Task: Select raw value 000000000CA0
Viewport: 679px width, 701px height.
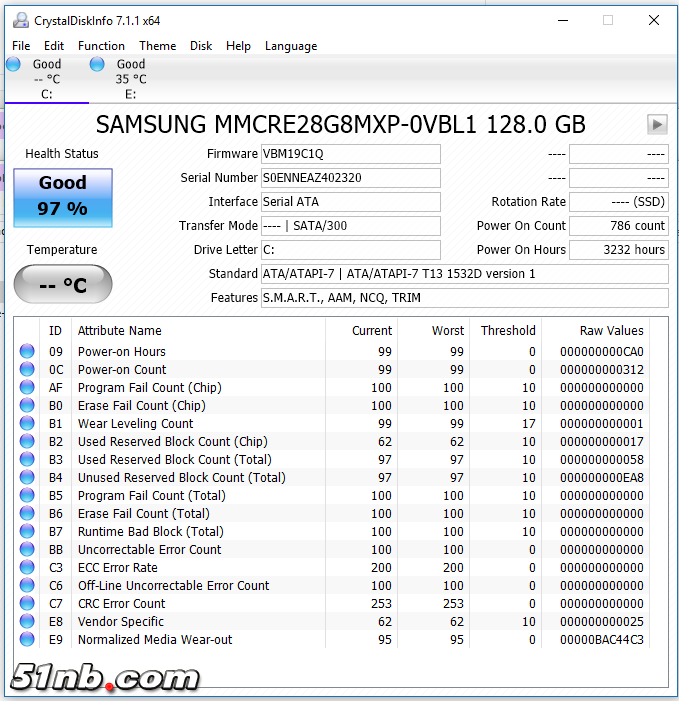Action: [602, 351]
